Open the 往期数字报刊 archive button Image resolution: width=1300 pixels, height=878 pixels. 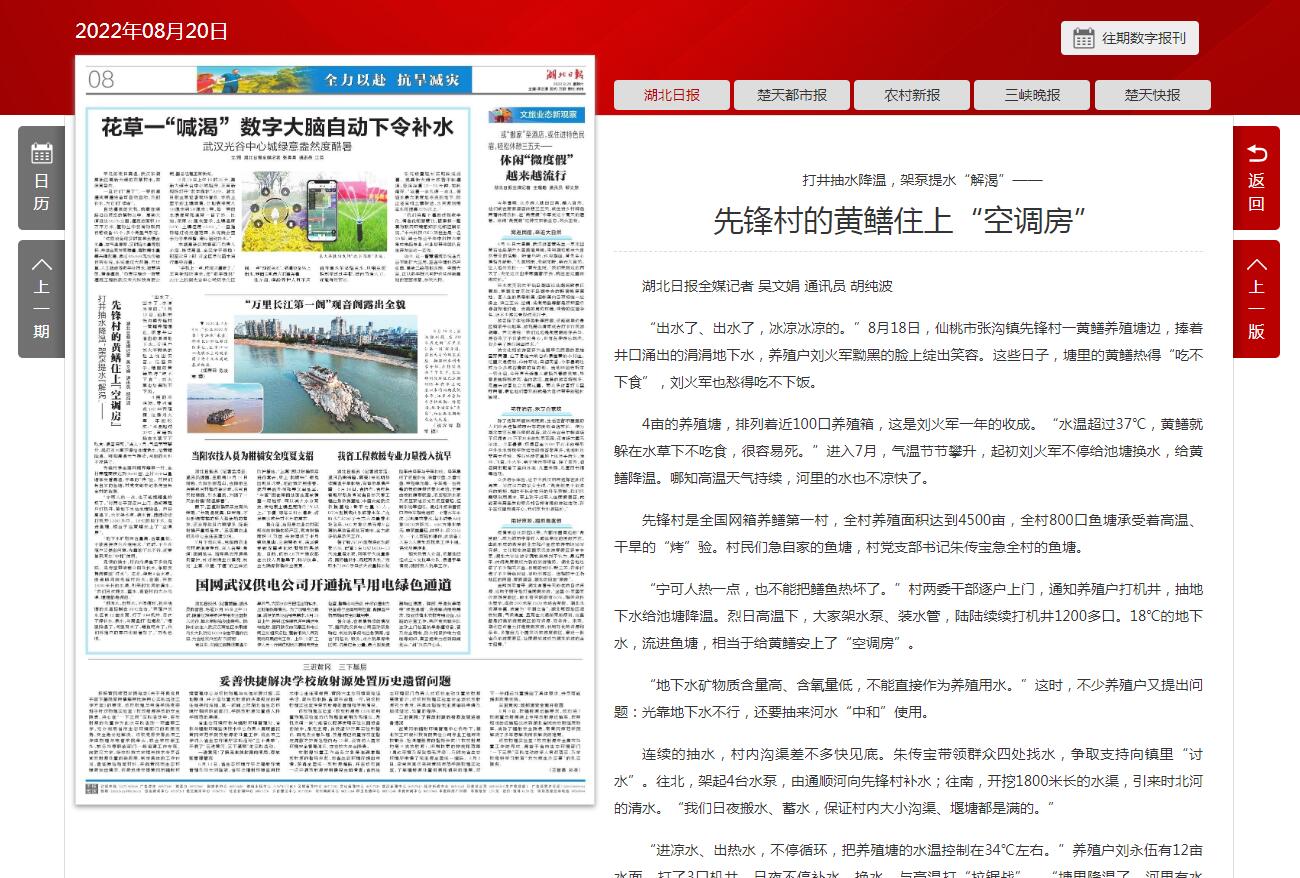pyautogui.click(x=1129, y=38)
